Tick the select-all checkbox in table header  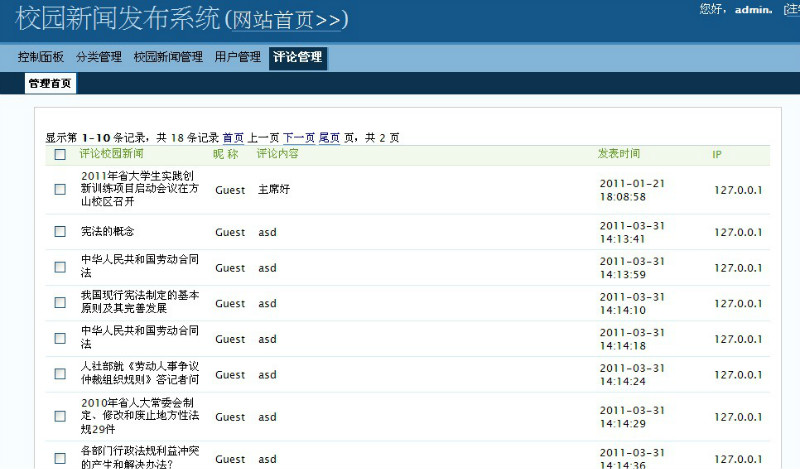tap(60, 154)
